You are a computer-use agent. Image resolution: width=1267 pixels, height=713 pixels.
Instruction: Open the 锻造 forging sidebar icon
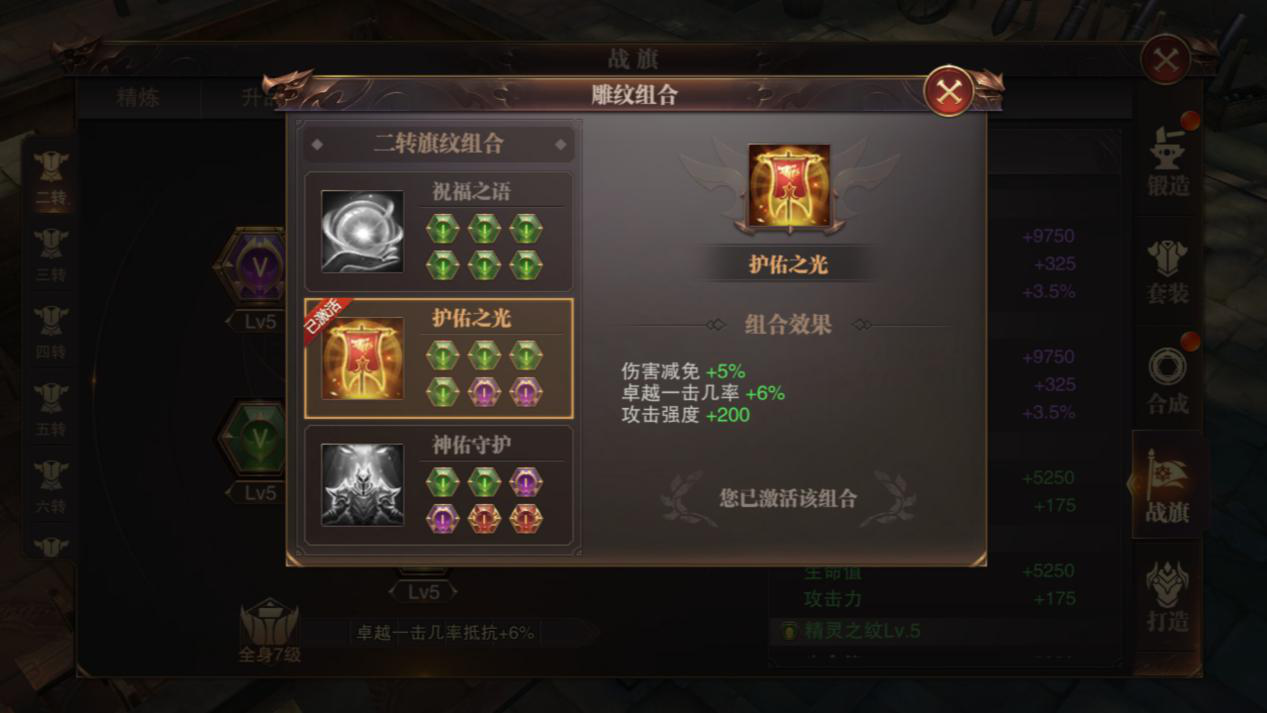(x=1167, y=160)
